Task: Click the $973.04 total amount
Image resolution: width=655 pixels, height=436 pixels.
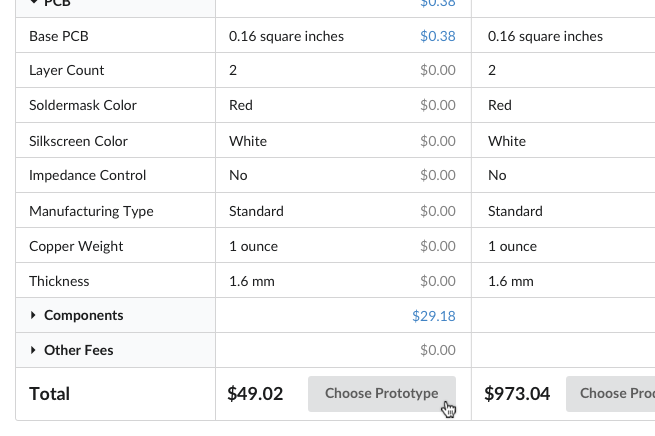Action: pos(517,394)
